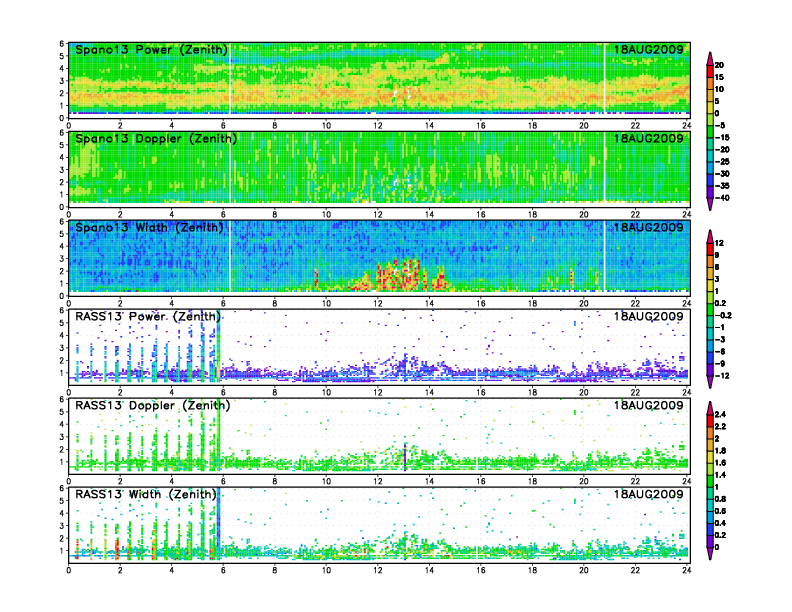This screenshot has width=792, height=612.
Task: Click the 18AUG2009 date in Spano13 Width panel
Action: (x=649, y=227)
